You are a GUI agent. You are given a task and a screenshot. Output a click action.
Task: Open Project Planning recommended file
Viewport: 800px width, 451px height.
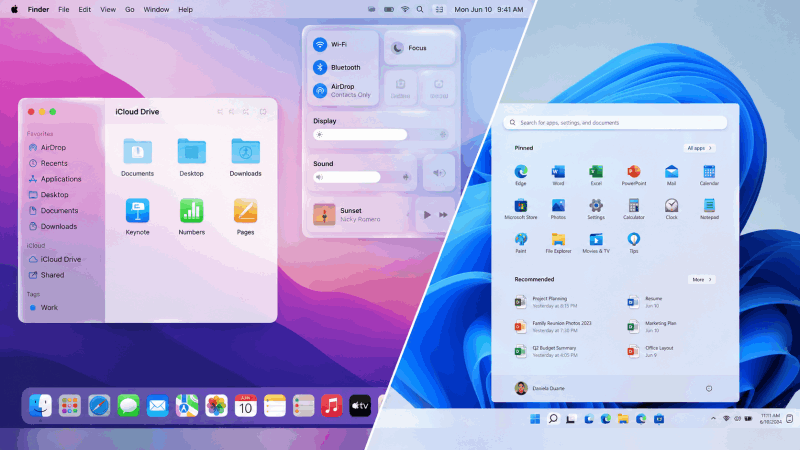(x=547, y=302)
